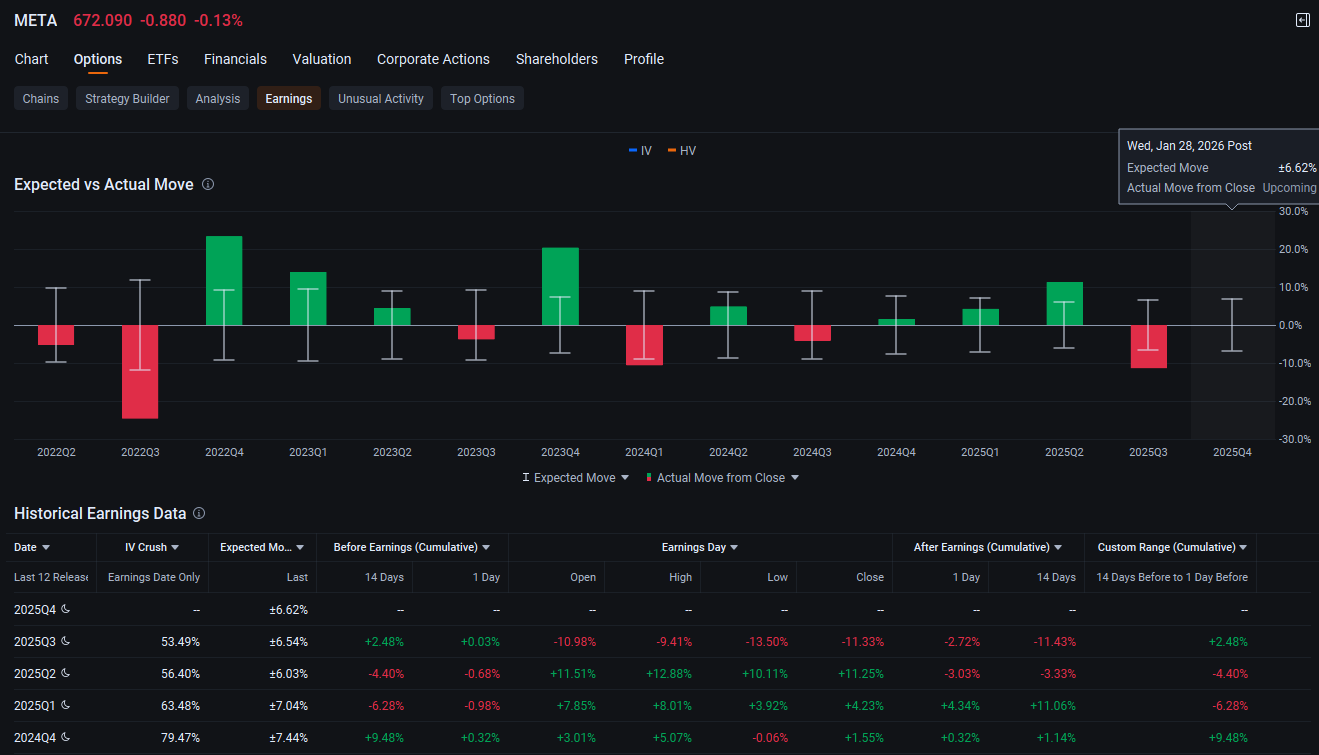This screenshot has width=1319, height=755.
Task: Click the ±6.03% expected move cell
Action: click(288, 673)
